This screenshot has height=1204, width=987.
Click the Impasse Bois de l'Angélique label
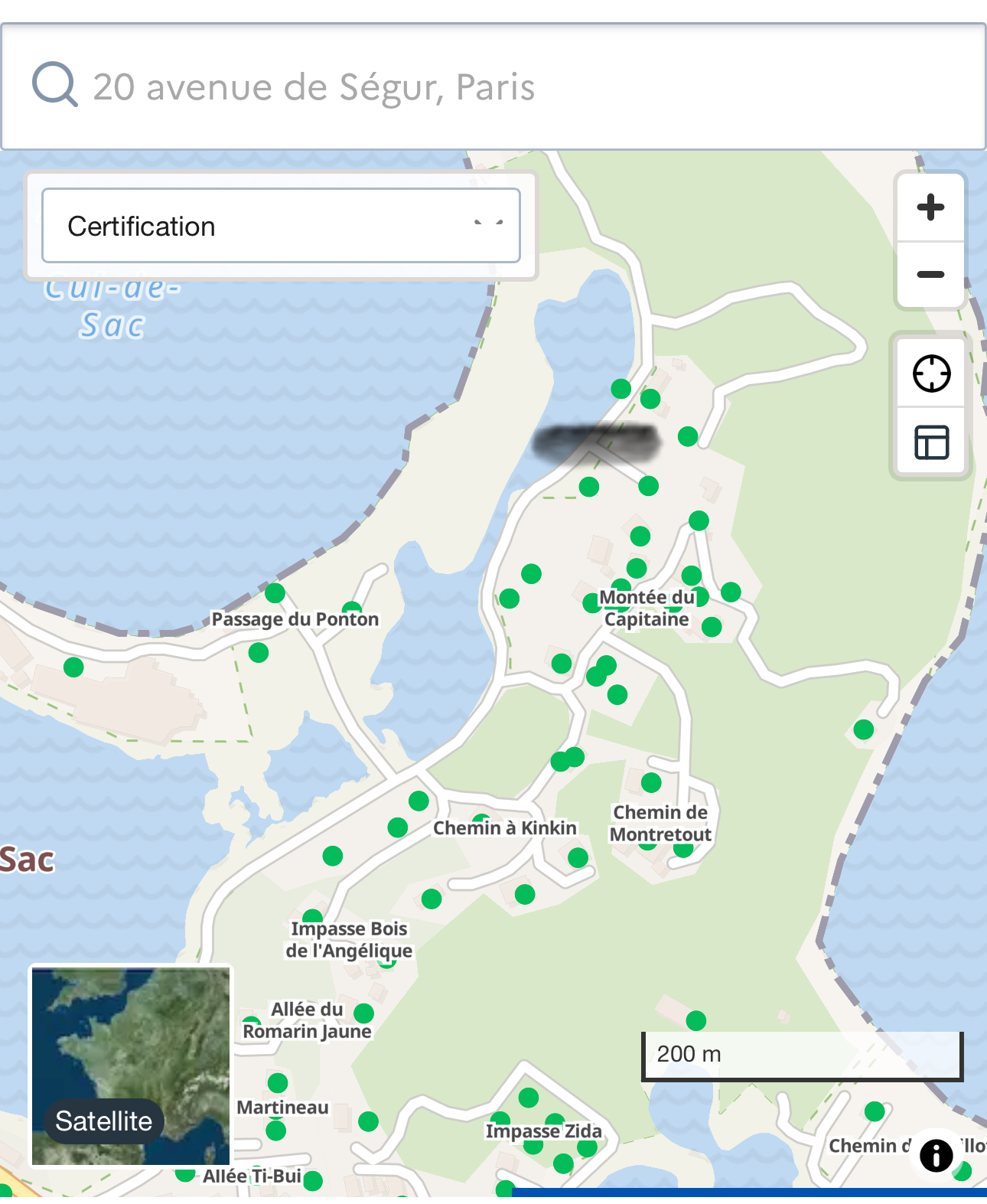pos(349,940)
